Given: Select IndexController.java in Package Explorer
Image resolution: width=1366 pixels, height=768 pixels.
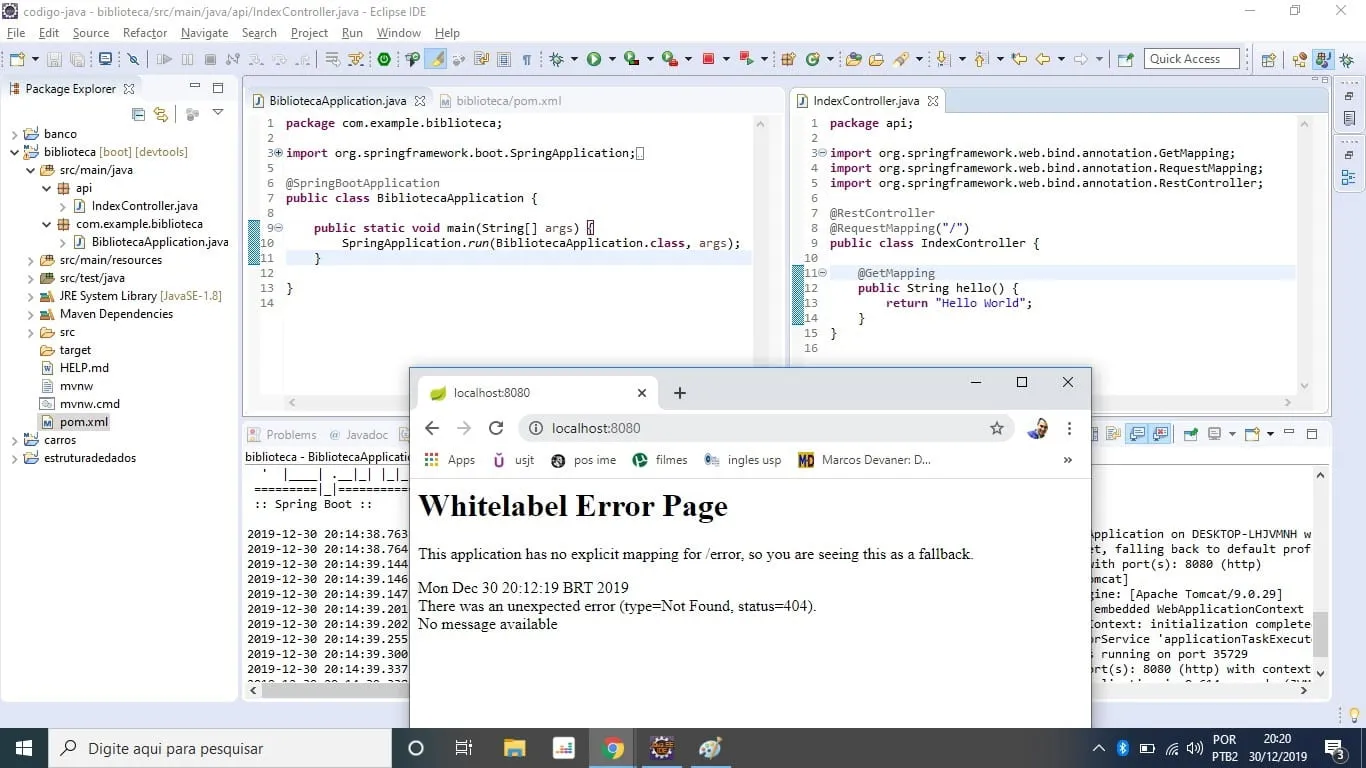Looking at the screenshot, I should [144, 206].
